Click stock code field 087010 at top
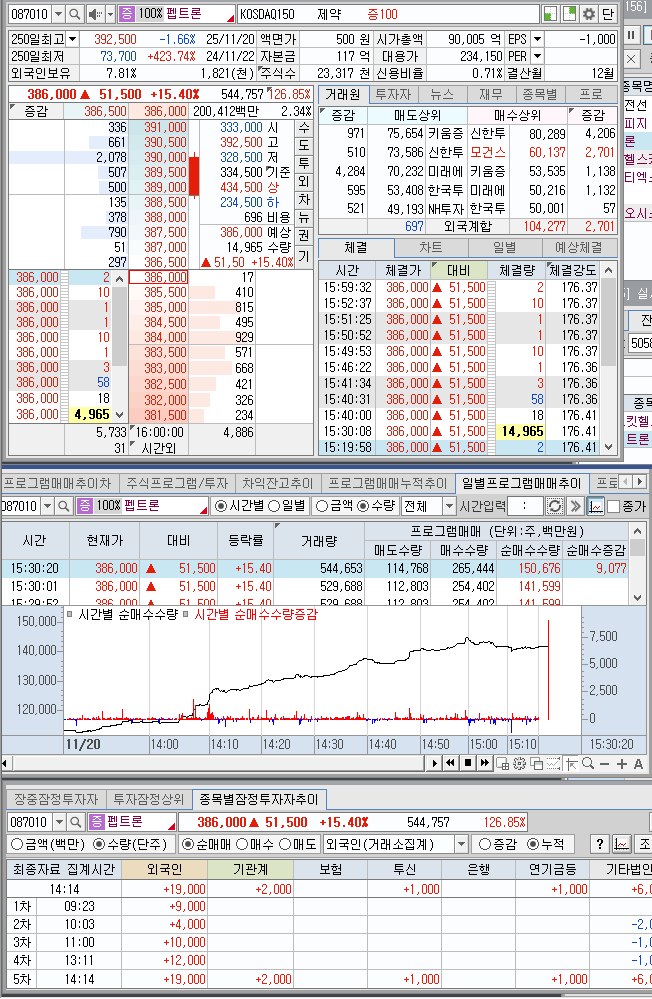This screenshot has width=652, height=999. [29, 13]
